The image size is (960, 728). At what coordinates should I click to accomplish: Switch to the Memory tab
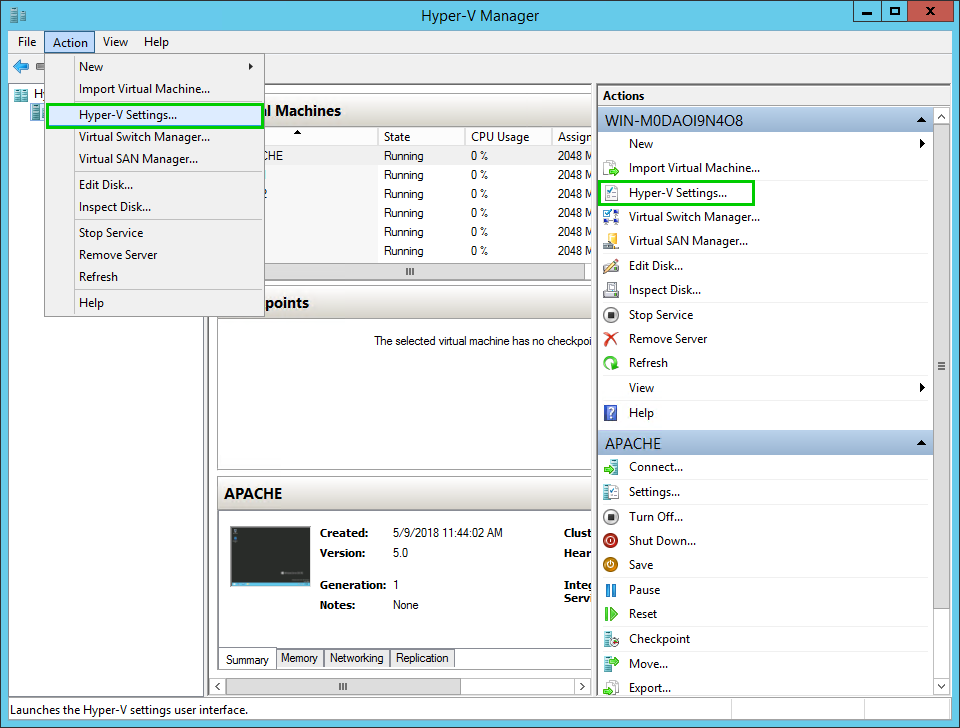click(299, 658)
